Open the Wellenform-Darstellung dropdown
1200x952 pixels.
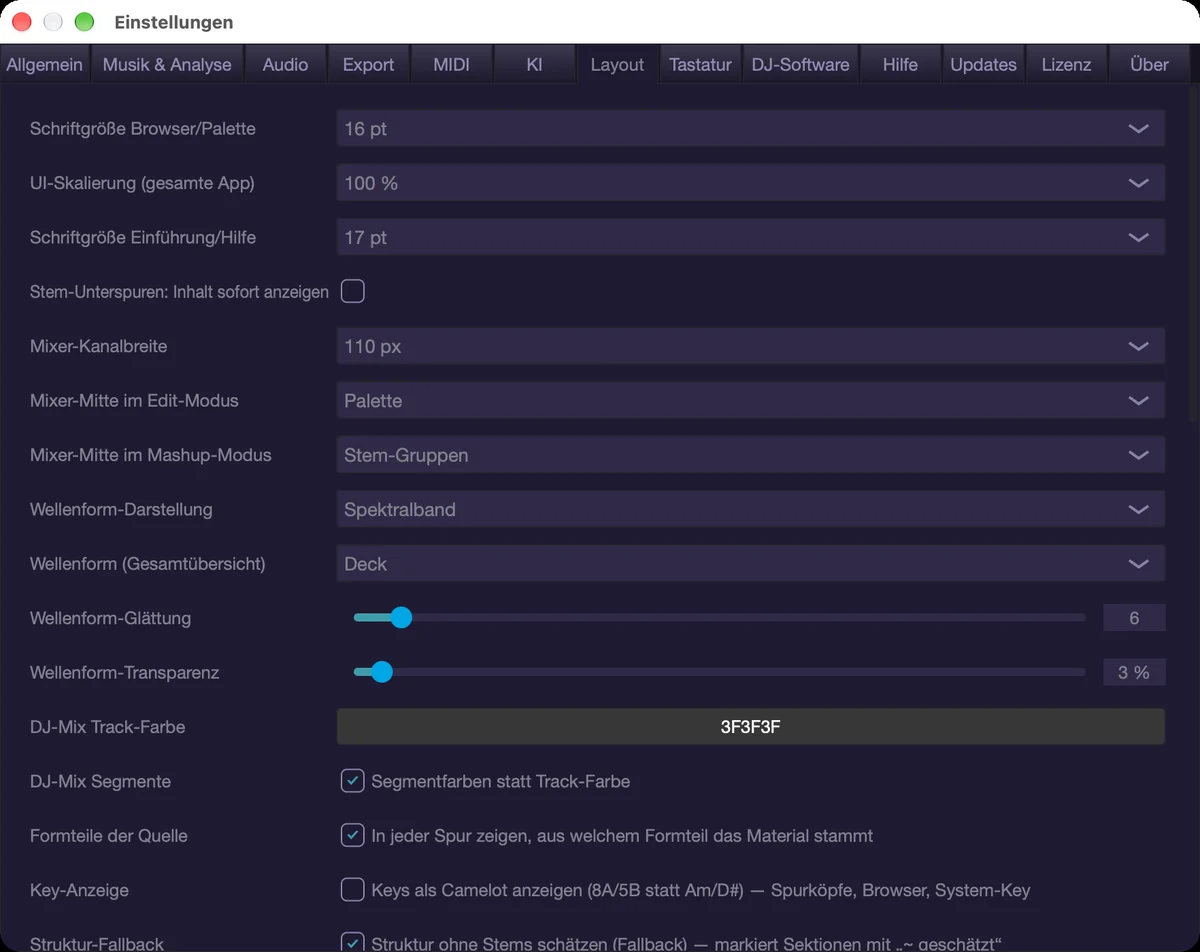[750, 509]
